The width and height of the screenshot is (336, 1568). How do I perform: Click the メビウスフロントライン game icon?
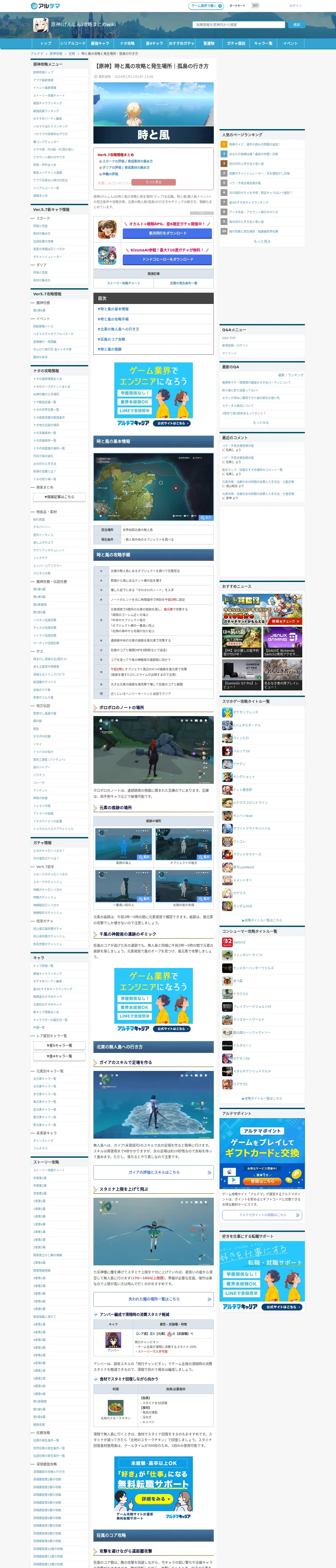pyautogui.click(x=227, y=802)
